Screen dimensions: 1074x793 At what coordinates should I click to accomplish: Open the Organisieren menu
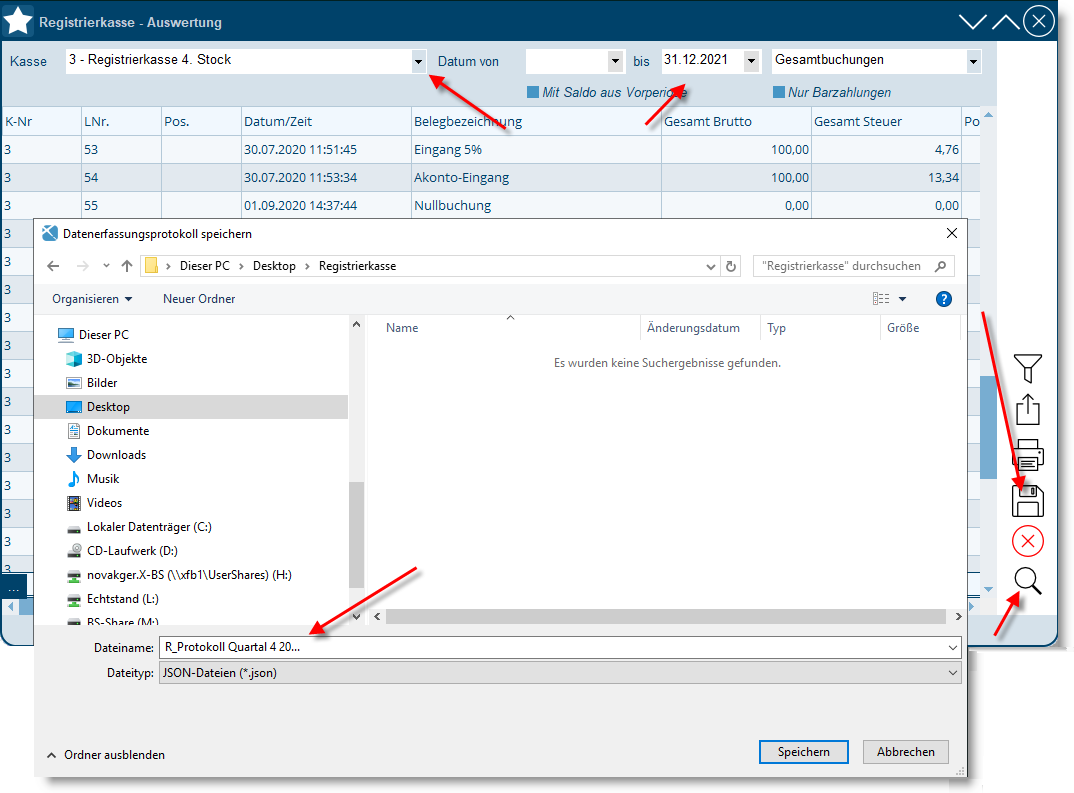92,299
